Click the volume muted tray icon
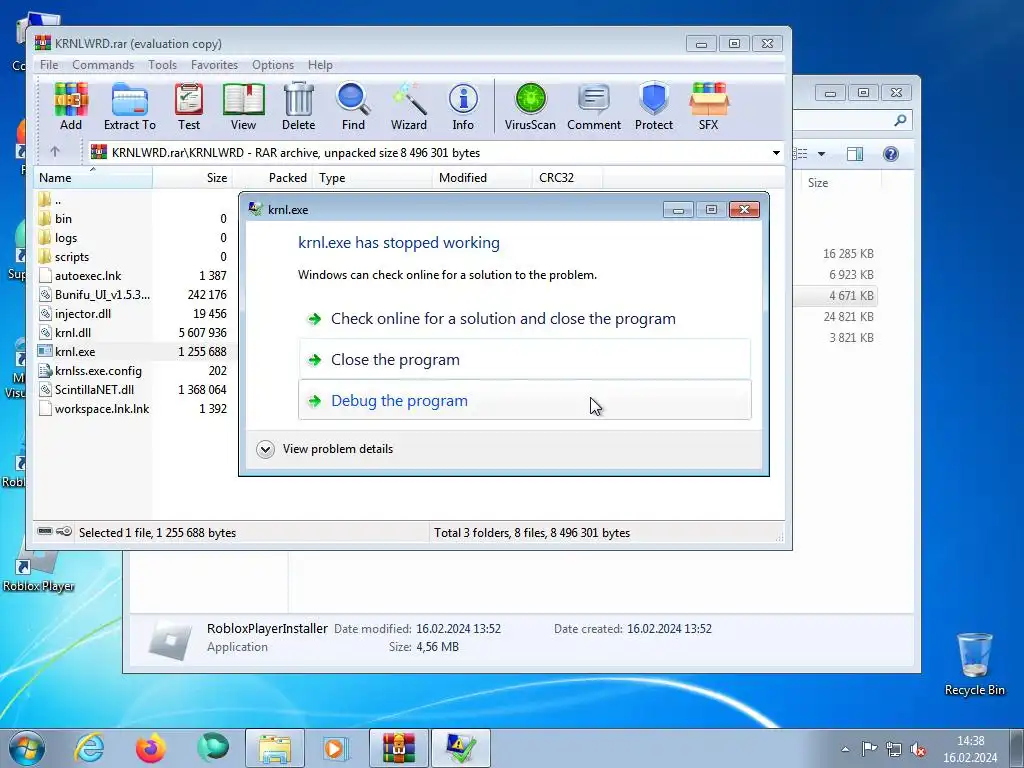The height and width of the screenshot is (768, 1024). pyautogui.click(x=919, y=750)
